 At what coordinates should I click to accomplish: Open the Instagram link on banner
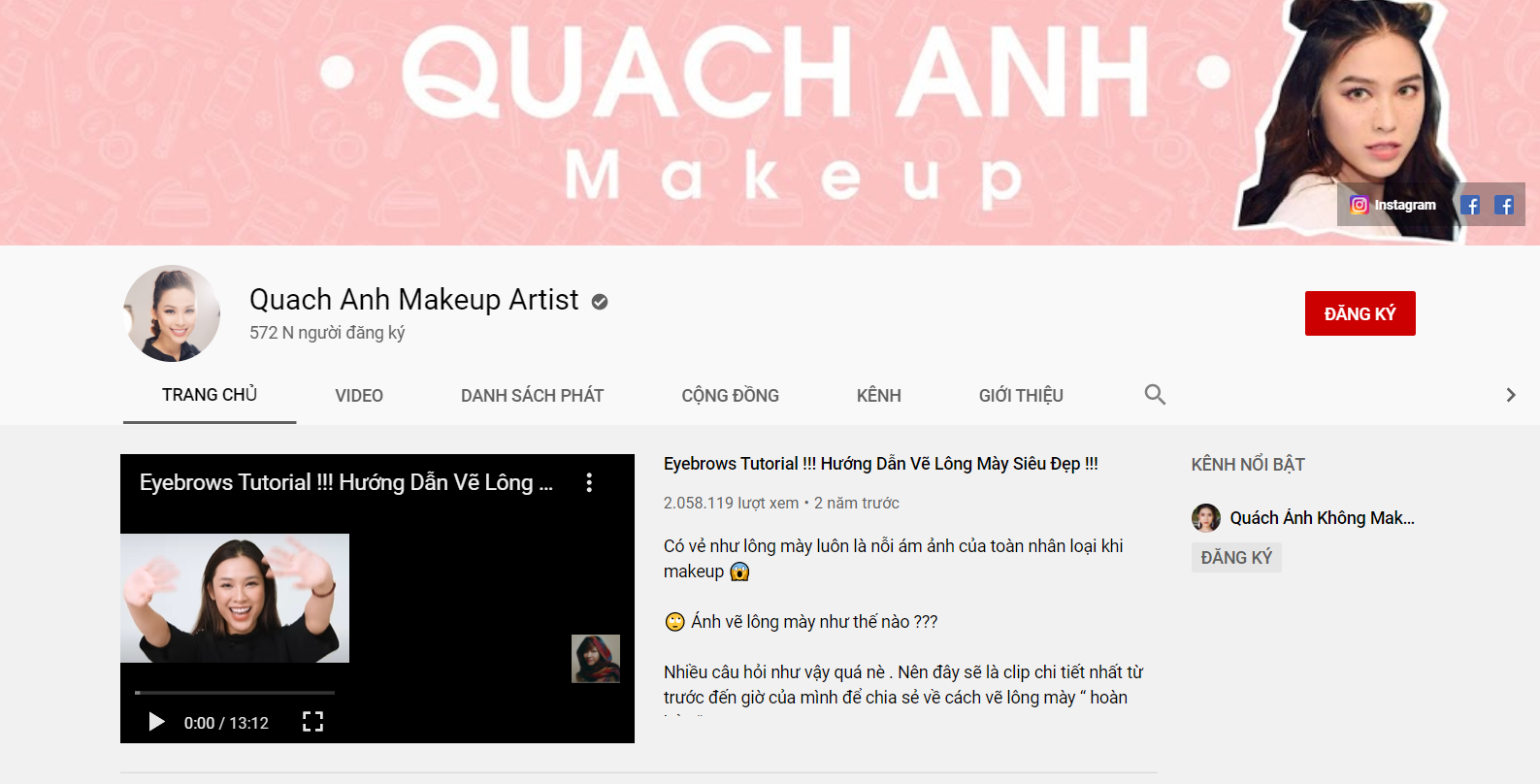(1393, 205)
